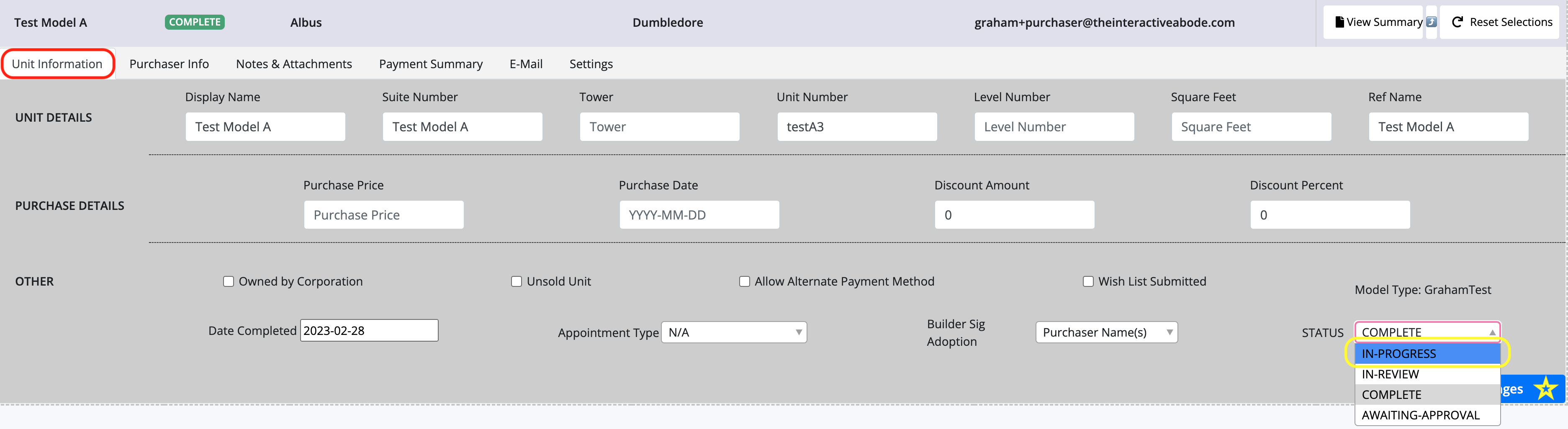Viewport: 1568px width, 429px height.
Task: Check the Owned by Corporation checkbox
Action: point(228,281)
